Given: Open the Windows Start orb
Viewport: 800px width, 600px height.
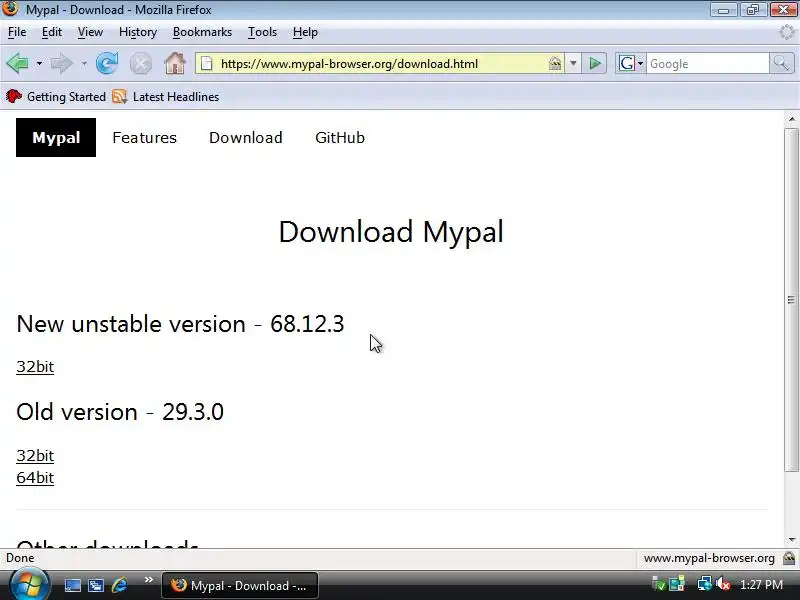Looking at the screenshot, I should (30, 584).
